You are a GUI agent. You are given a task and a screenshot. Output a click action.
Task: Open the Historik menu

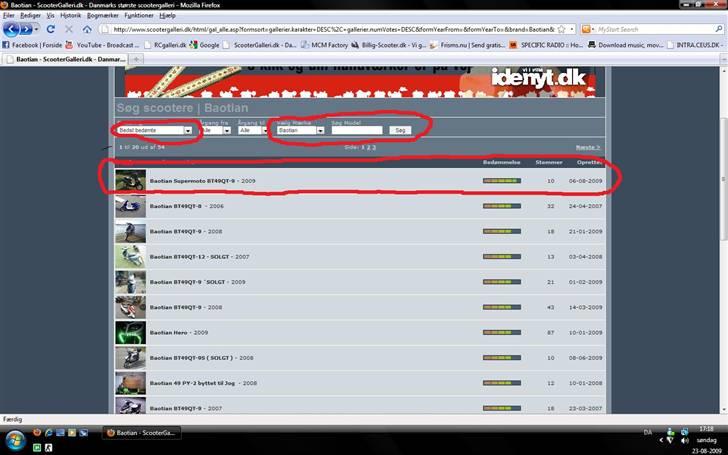pyautogui.click(x=71, y=15)
